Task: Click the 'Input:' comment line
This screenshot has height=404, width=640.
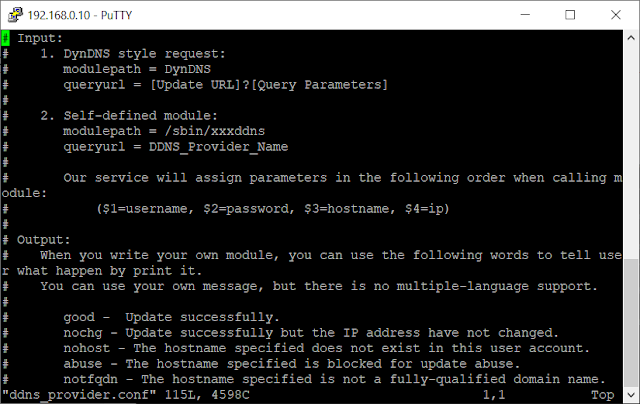Action: (40, 38)
